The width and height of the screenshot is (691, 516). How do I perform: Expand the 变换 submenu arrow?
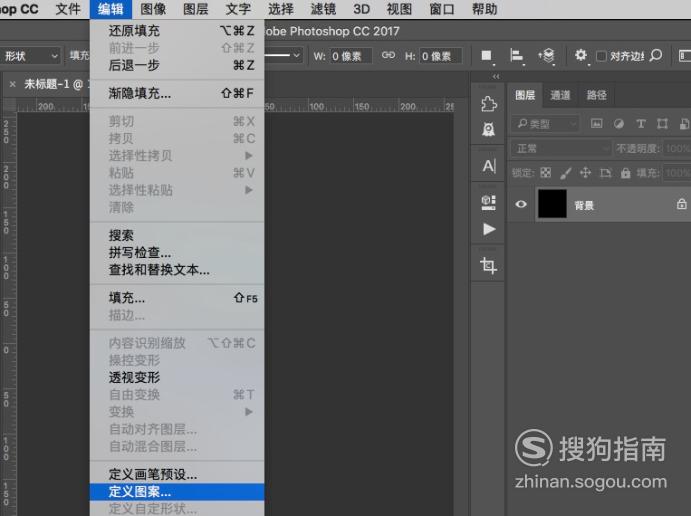pos(249,412)
